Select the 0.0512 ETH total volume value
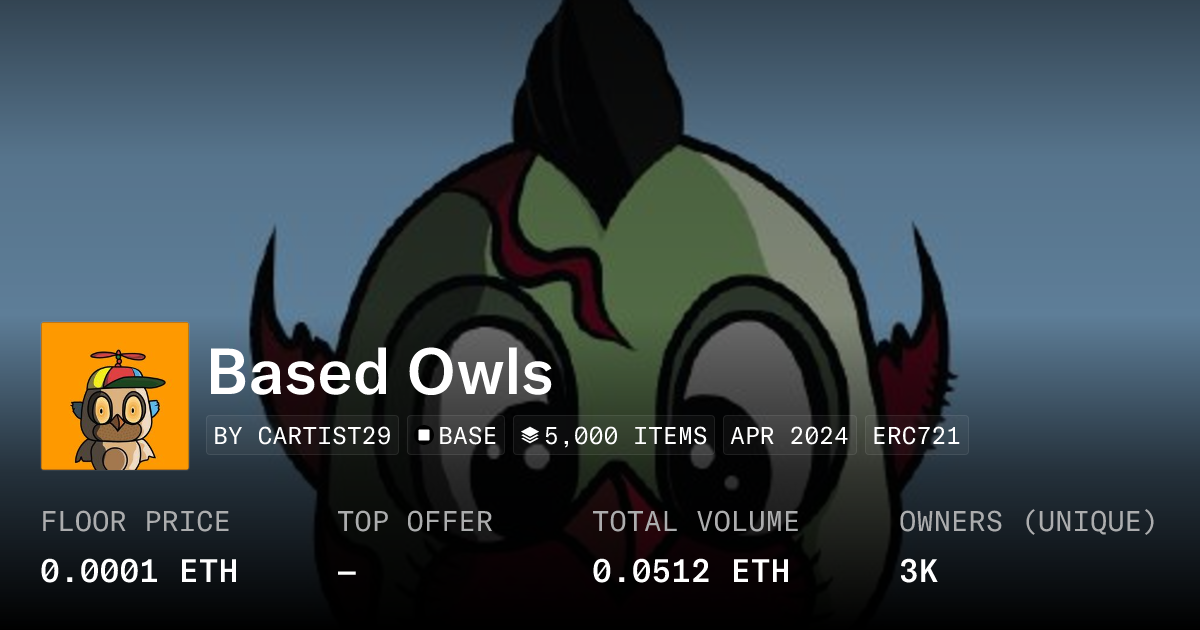Viewport: 1200px width, 630px height. (691, 571)
